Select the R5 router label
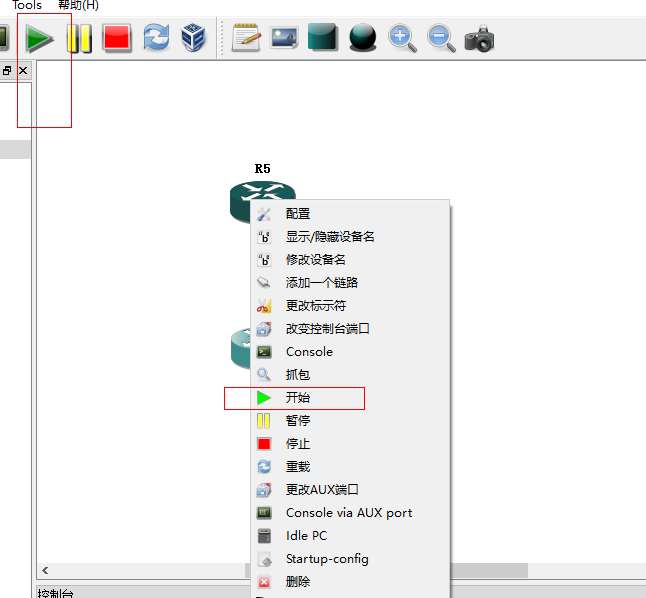 tap(262, 169)
